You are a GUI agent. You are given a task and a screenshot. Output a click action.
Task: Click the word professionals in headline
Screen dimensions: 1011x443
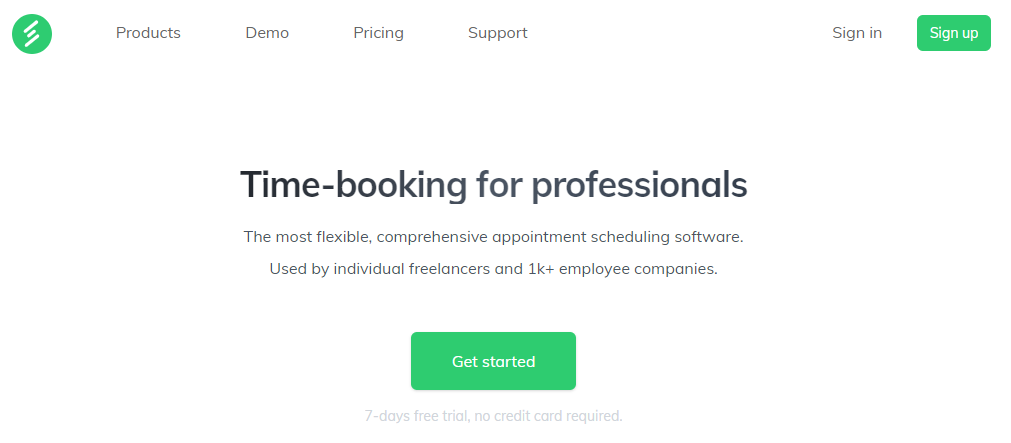coord(639,185)
